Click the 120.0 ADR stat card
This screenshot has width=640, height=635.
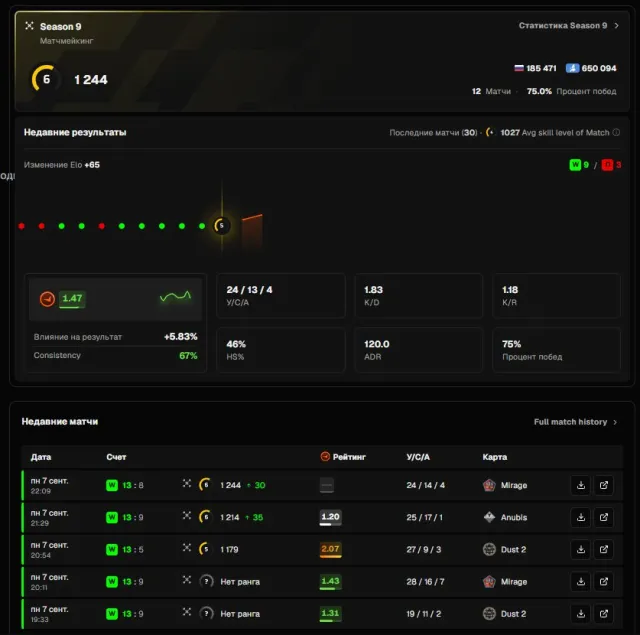(418, 350)
